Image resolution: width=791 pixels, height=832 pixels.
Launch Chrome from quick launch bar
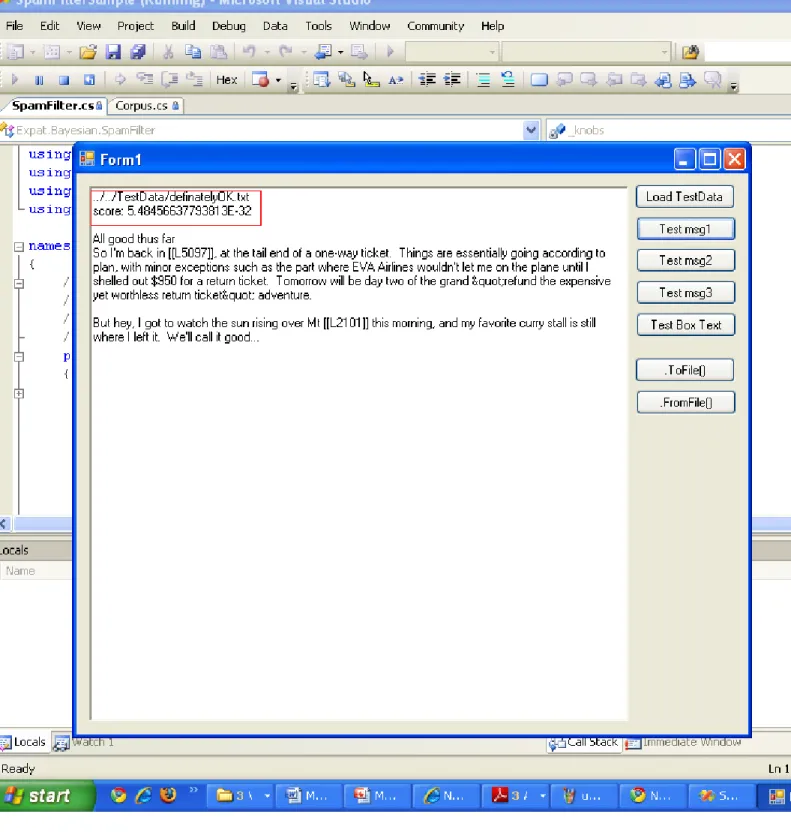pos(118,795)
